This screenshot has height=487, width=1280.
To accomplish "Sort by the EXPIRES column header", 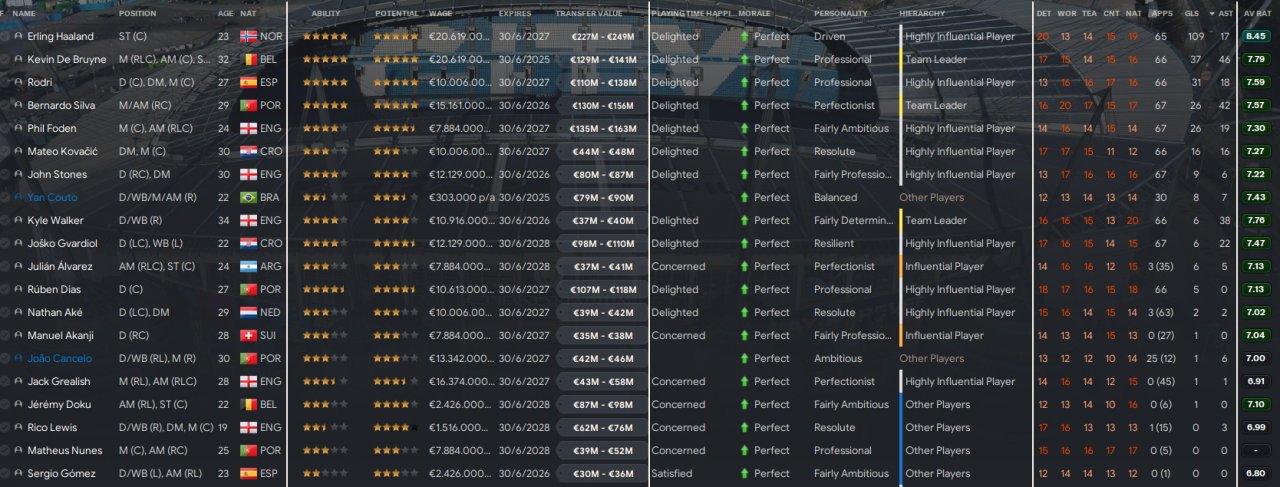I will (517, 14).
